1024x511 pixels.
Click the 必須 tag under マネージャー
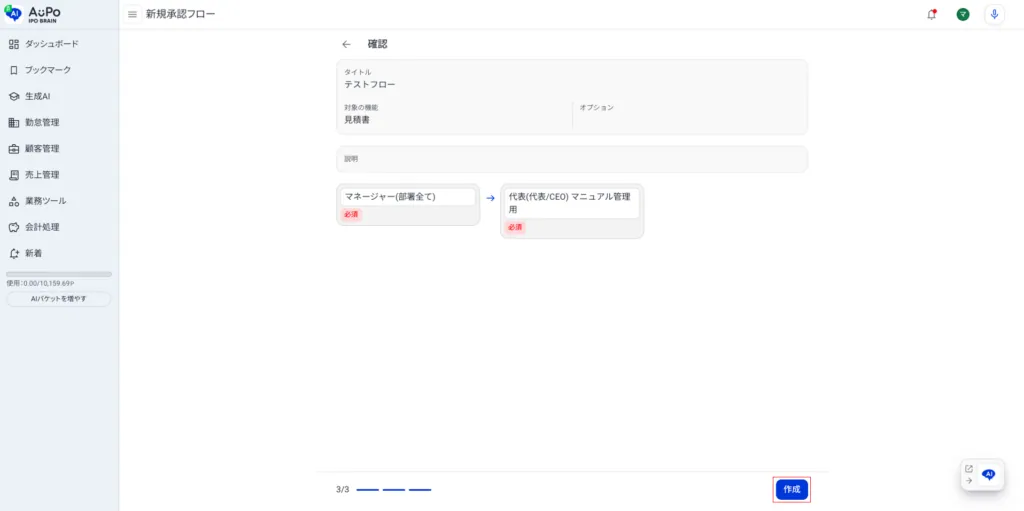pos(351,214)
